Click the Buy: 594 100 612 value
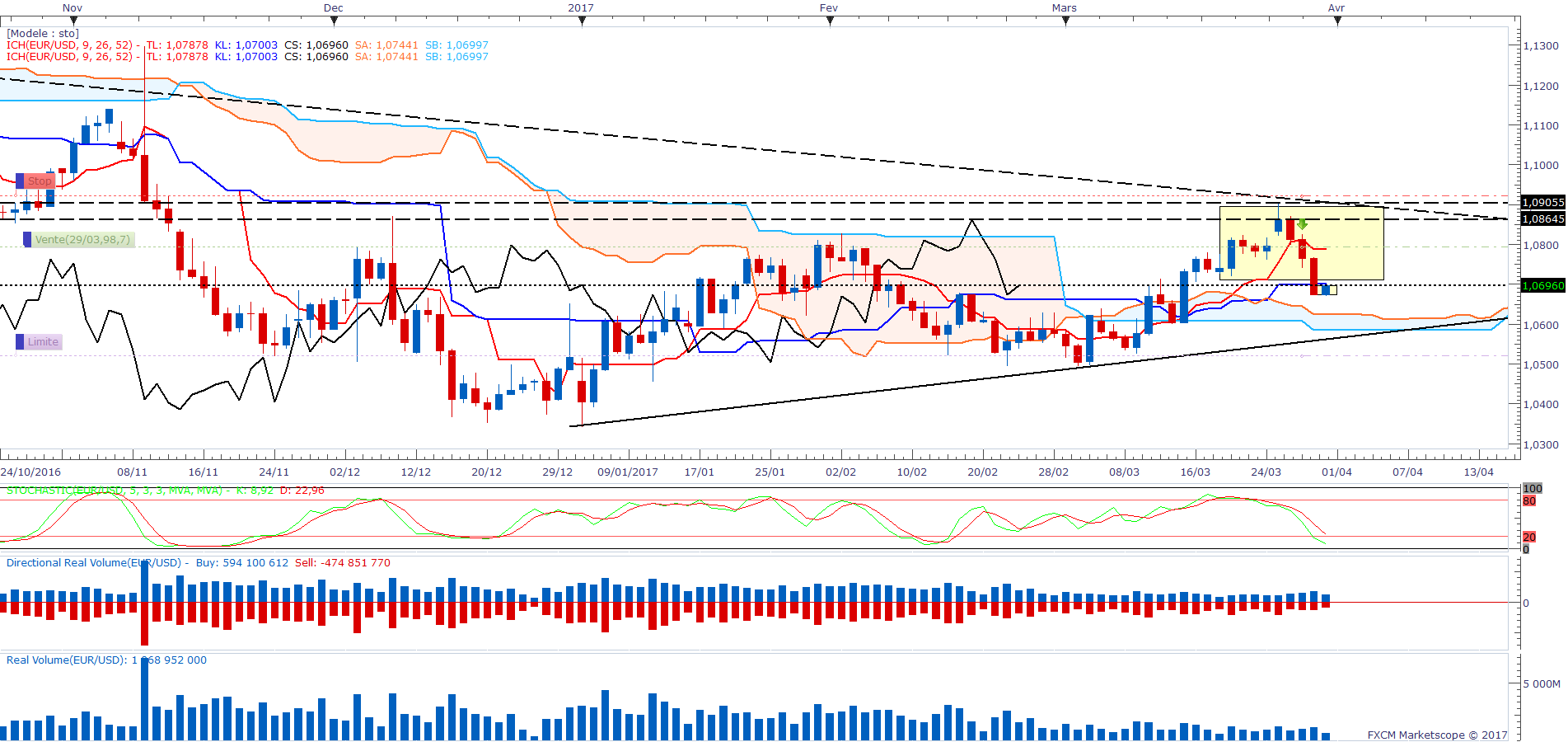The width and height of the screenshot is (1568, 742). [x=242, y=563]
